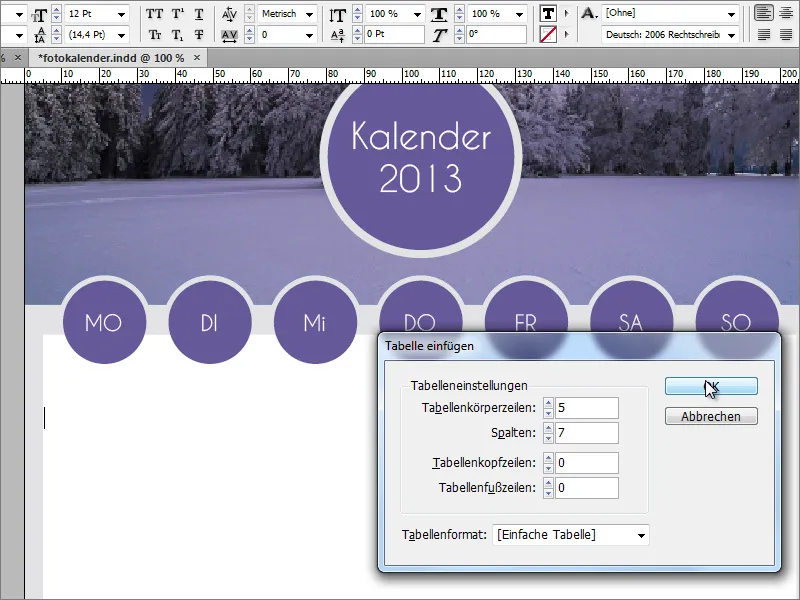Select the DI weekday circle

pyautogui.click(x=210, y=321)
